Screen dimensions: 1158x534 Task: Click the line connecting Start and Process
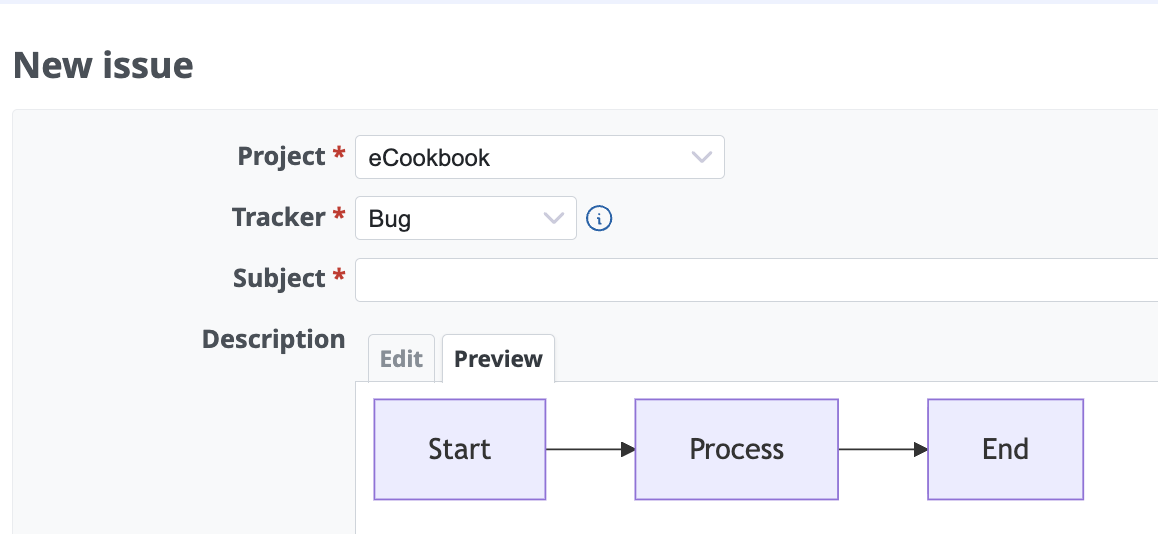pos(583,449)
